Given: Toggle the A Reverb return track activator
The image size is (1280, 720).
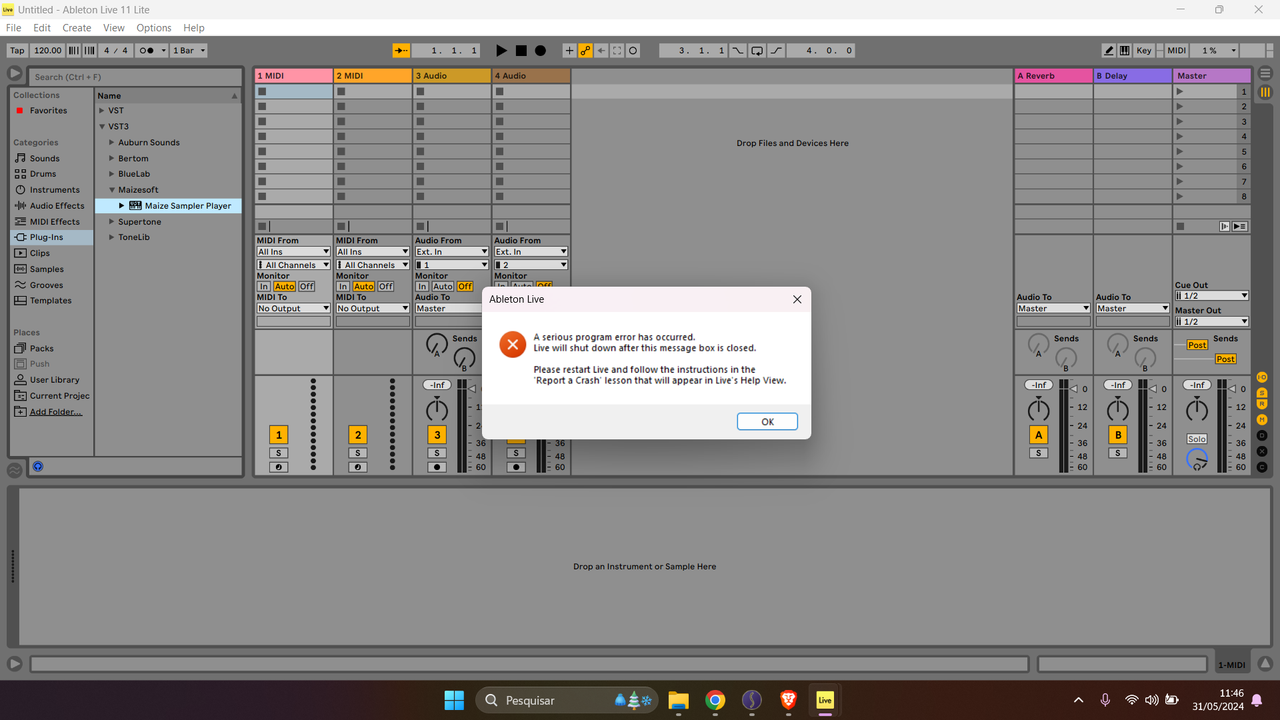Looking at the screenshot, I should coord(1039,434).
